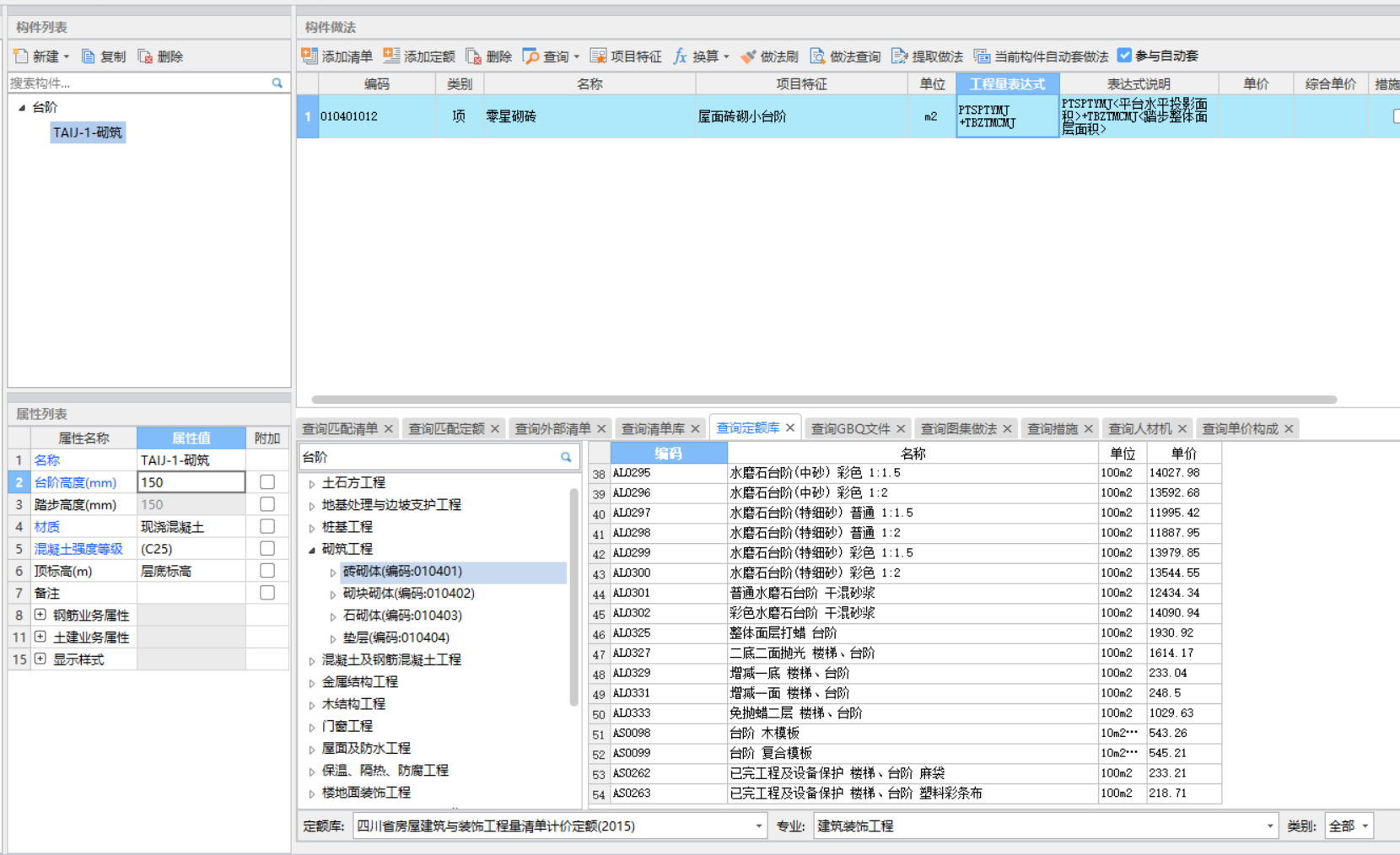Click the 换算 fx toolbar icon
This screenshot has height=855, width=1400.
pos(680,56)
